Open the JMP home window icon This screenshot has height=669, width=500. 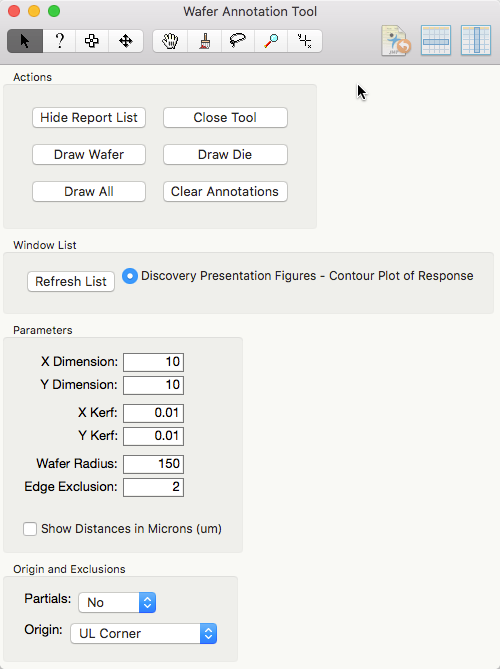click(395, 41)
